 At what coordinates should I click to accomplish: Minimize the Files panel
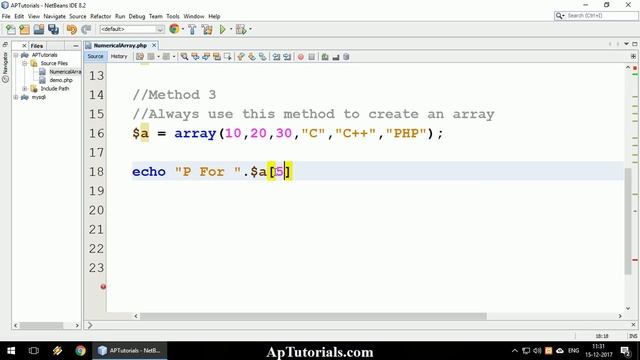(76, 46)
